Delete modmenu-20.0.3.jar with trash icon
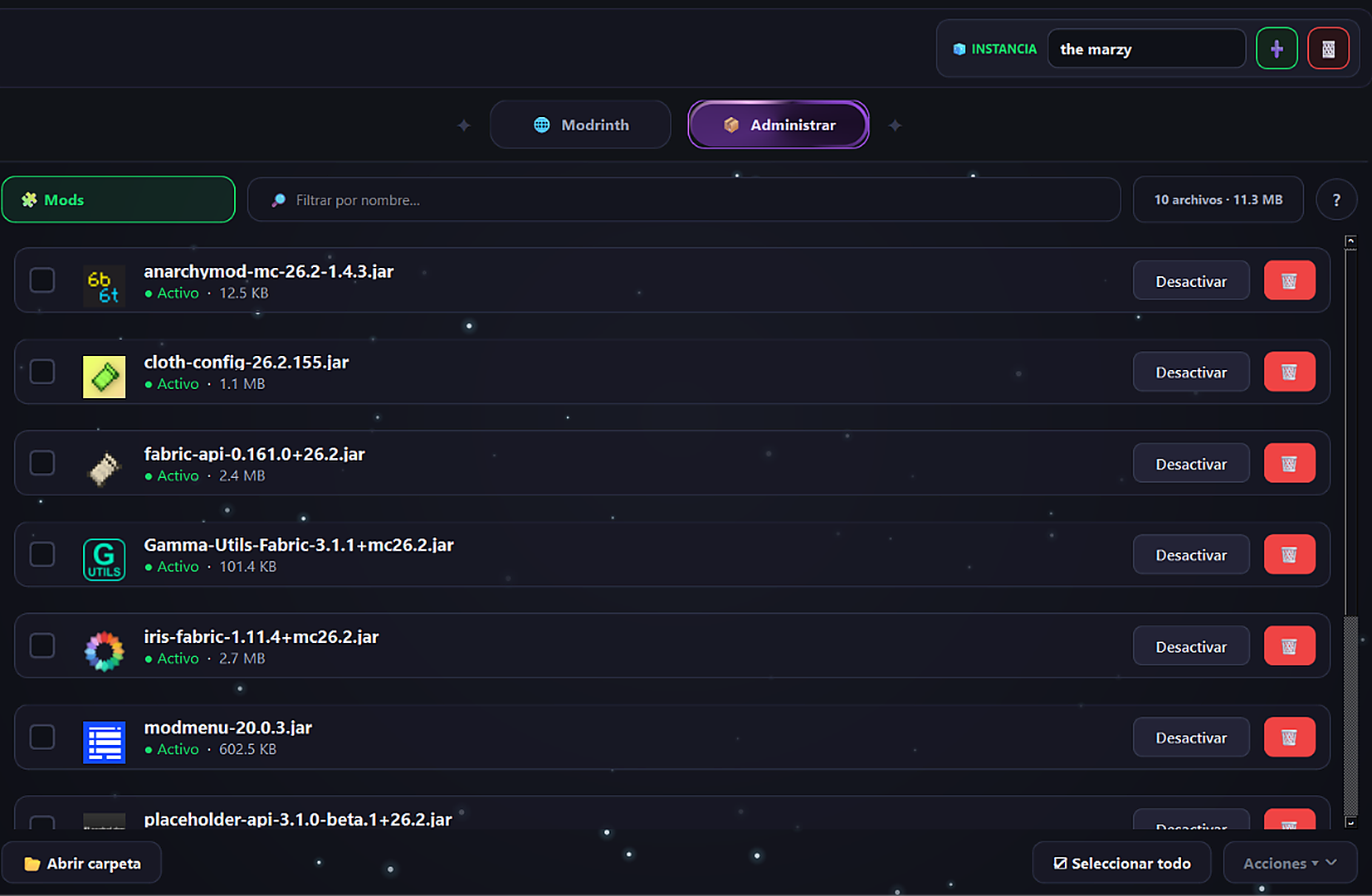This screenshot has height=896, width=1372. pyautogui.click(x=1289, y=737)
